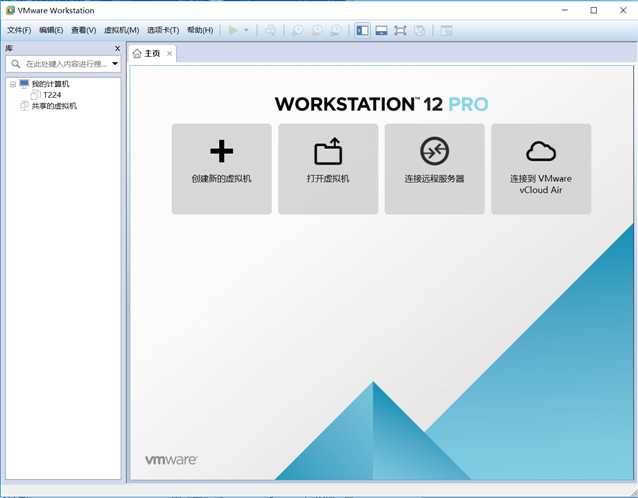Collapse the 我的计算机 tree node
638x498 pixels.
[13, 84]
